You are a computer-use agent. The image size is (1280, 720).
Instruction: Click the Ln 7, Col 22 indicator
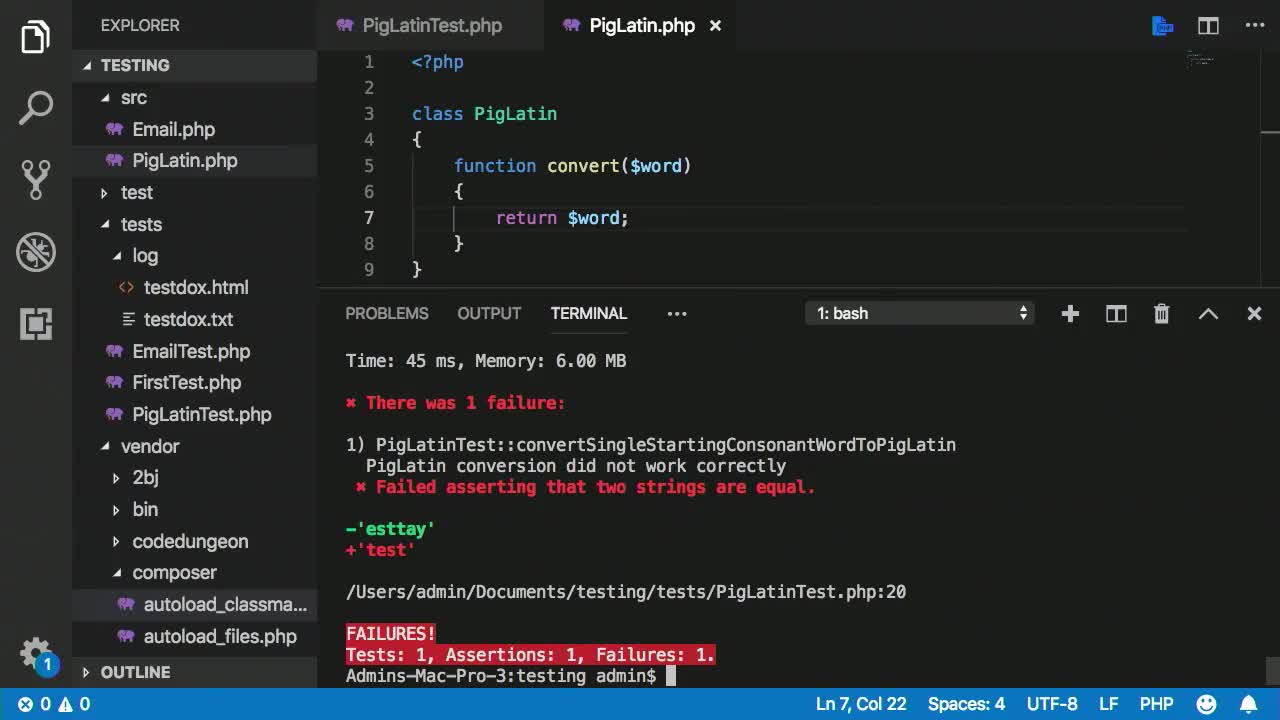tap(861, 703)
